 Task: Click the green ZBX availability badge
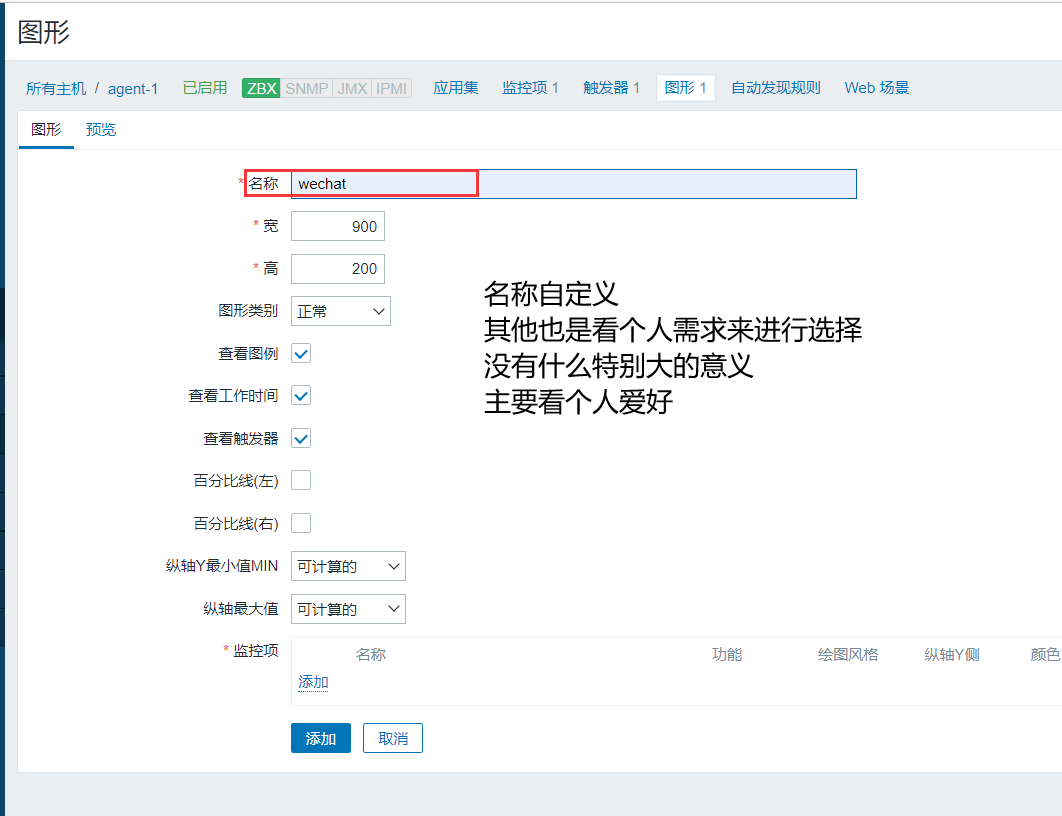261,89
